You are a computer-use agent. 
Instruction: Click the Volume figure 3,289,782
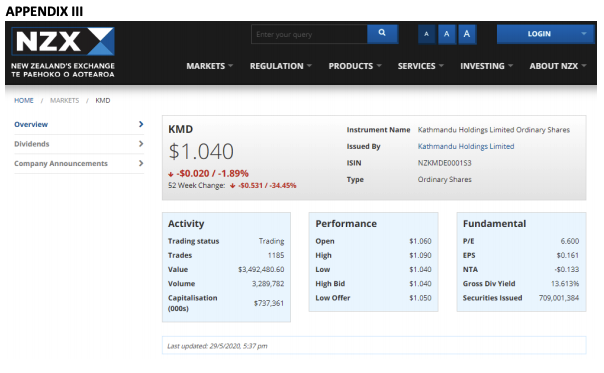coord(268,284)
